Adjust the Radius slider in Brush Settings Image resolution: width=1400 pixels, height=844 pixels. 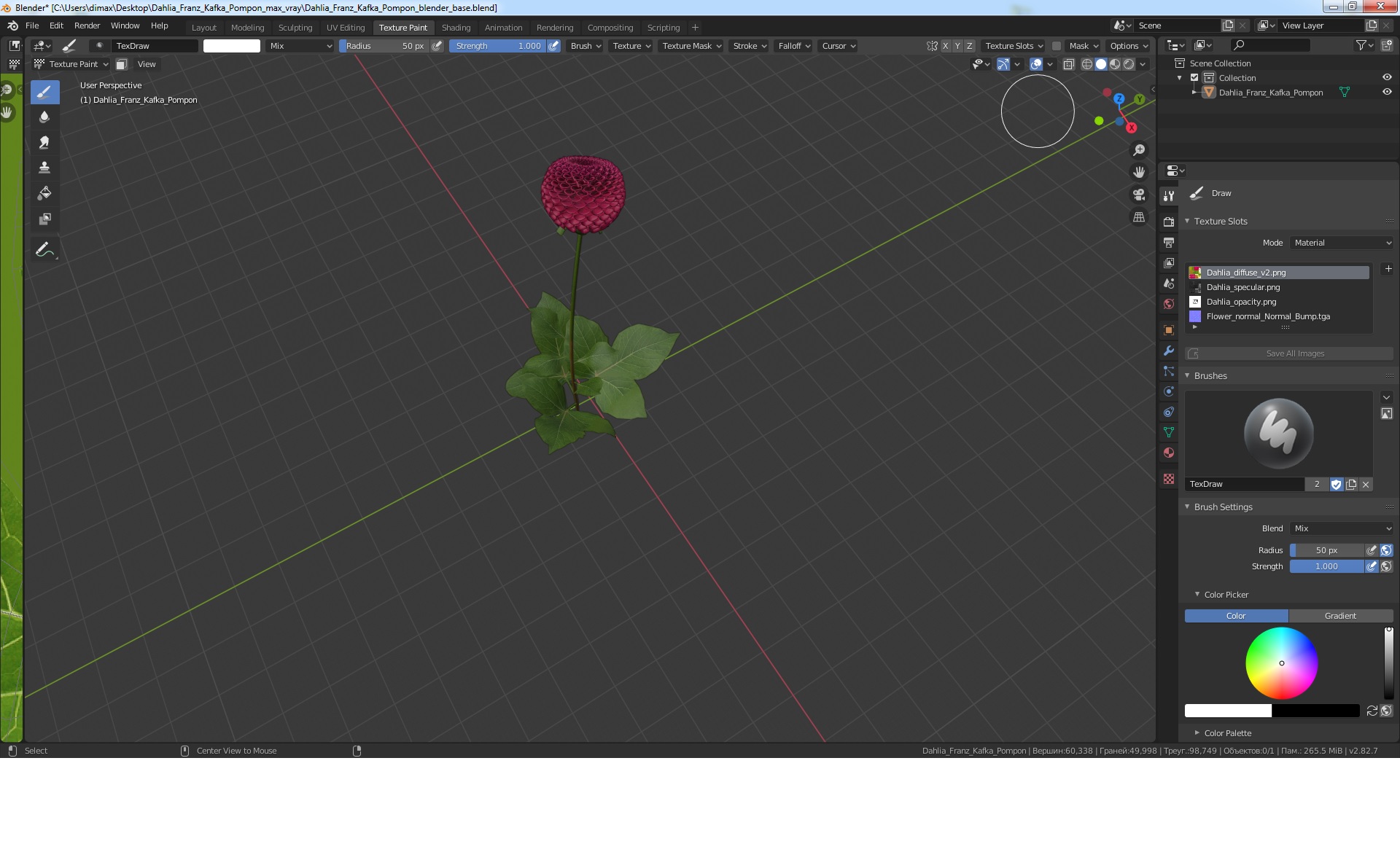pyautogui.click(x=1326, y=550)
